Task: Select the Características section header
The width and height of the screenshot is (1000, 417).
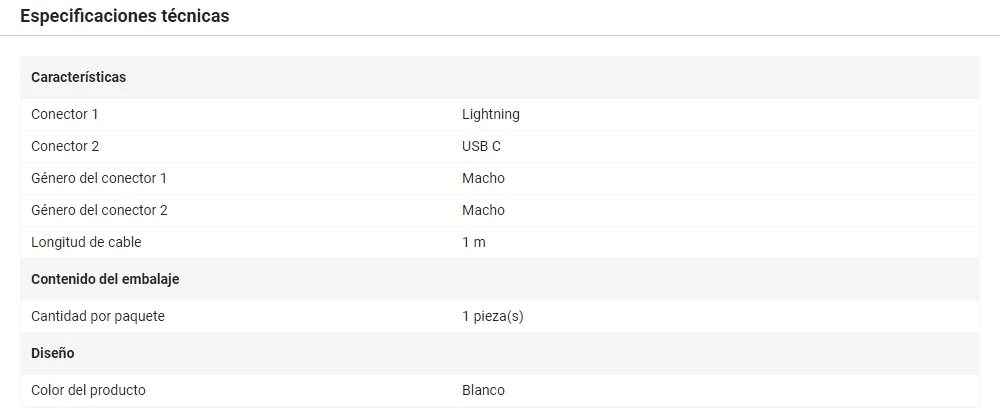Action: [78, 77]
